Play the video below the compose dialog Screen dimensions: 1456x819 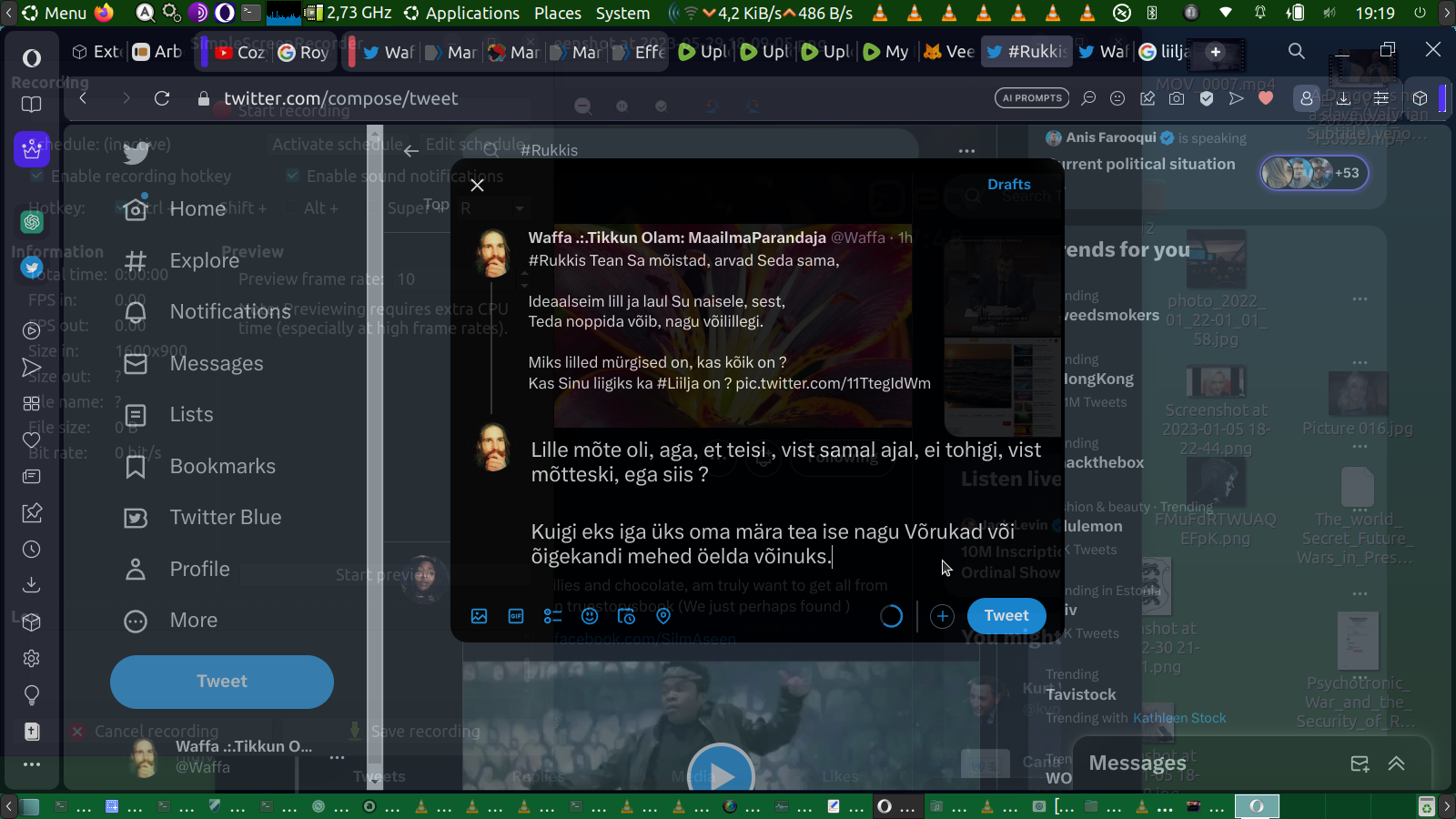click(x=721, y=775)
